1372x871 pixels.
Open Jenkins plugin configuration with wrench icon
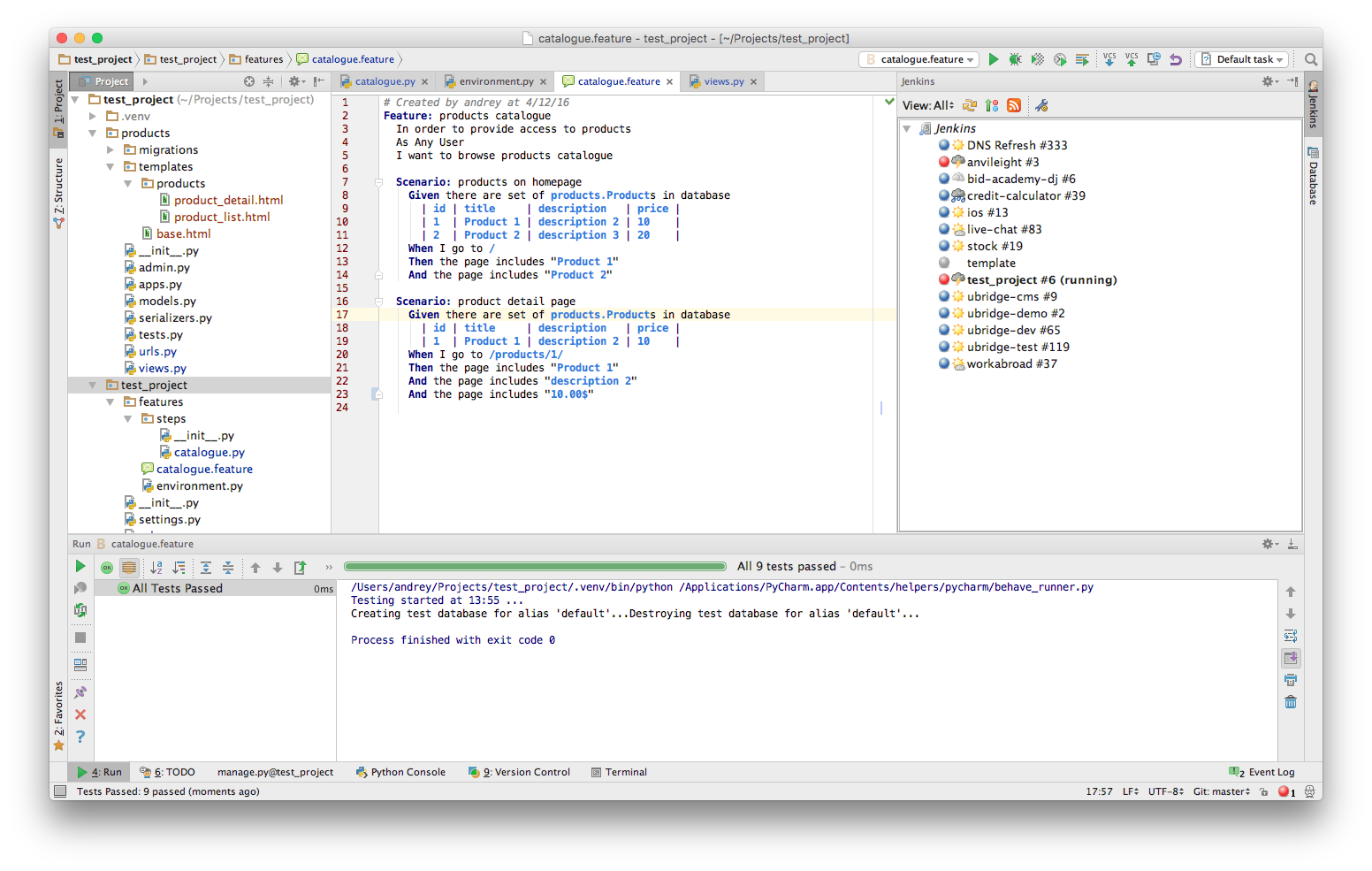1041,105
